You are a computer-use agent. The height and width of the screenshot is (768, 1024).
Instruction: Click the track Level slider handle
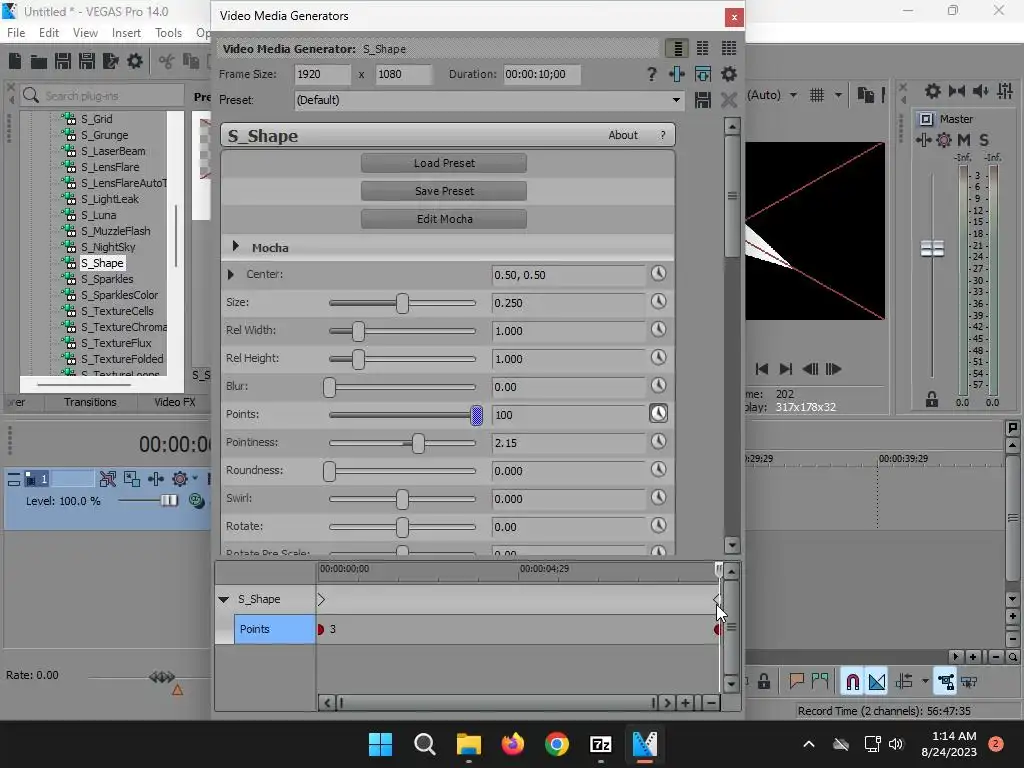[x=169, y=500]
